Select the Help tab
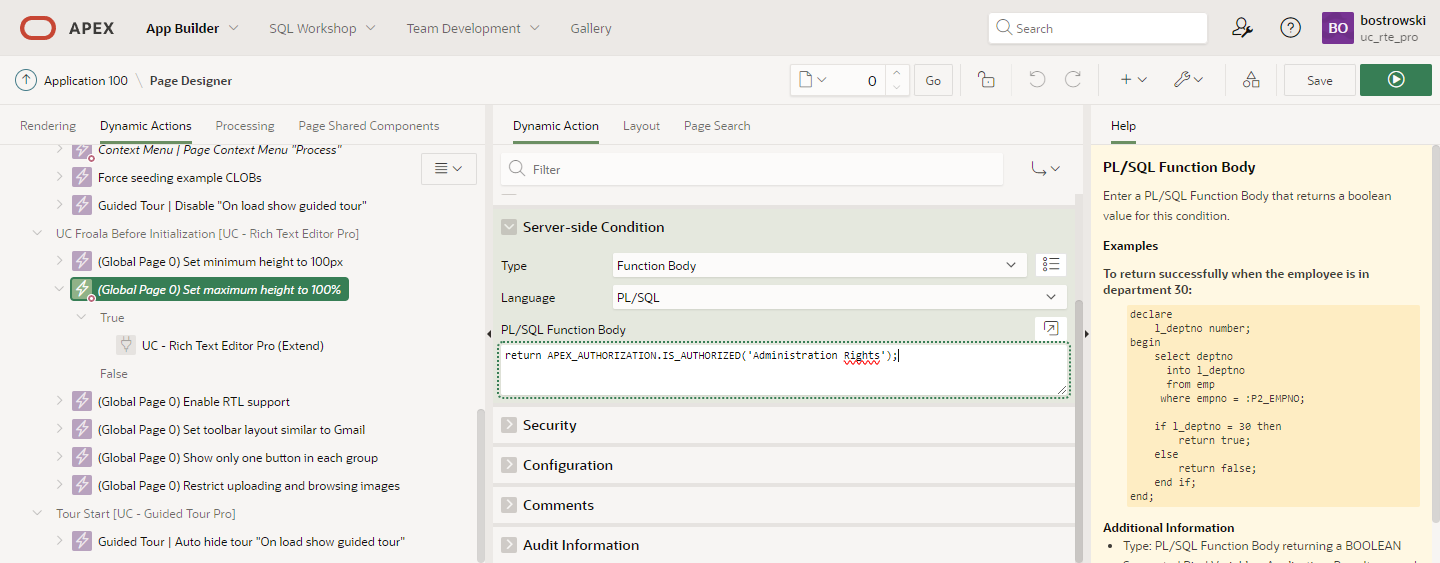 click(1123, 125)
